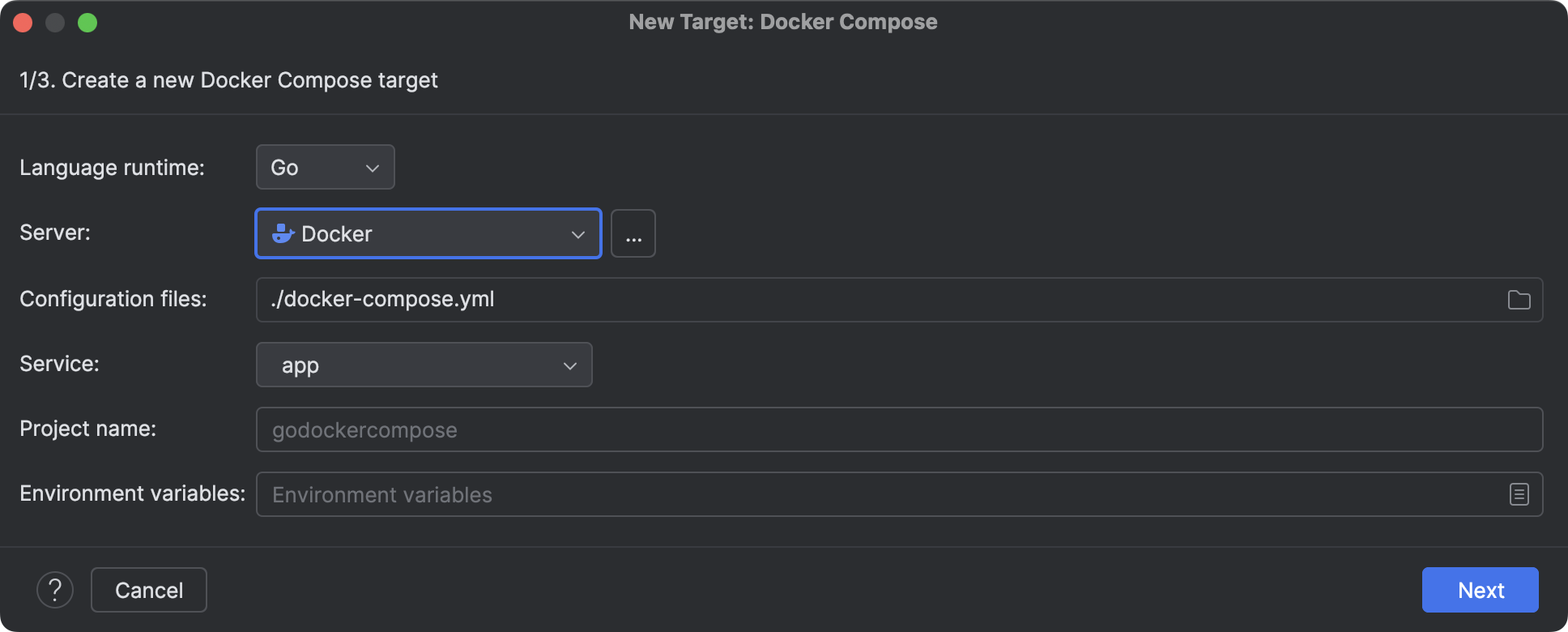This screenshot has height=632, width=1568.
Task: Click the green zoom traffic light button
Action: [x=88, y=22]
